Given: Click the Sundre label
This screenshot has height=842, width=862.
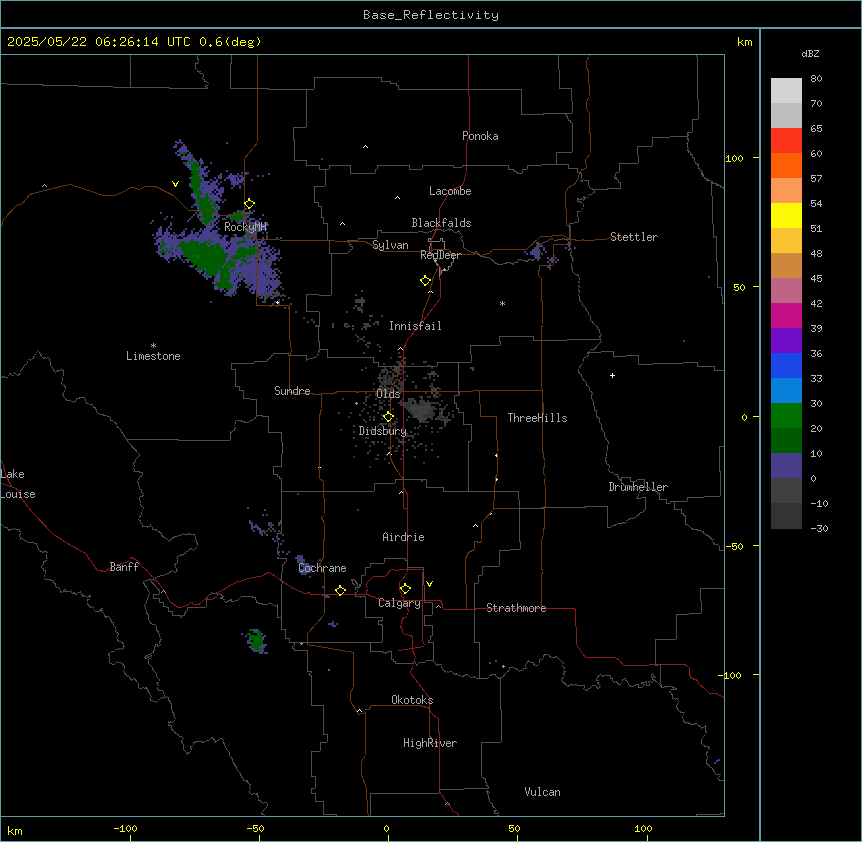Looking at the screenshot, I should (292, 391).
